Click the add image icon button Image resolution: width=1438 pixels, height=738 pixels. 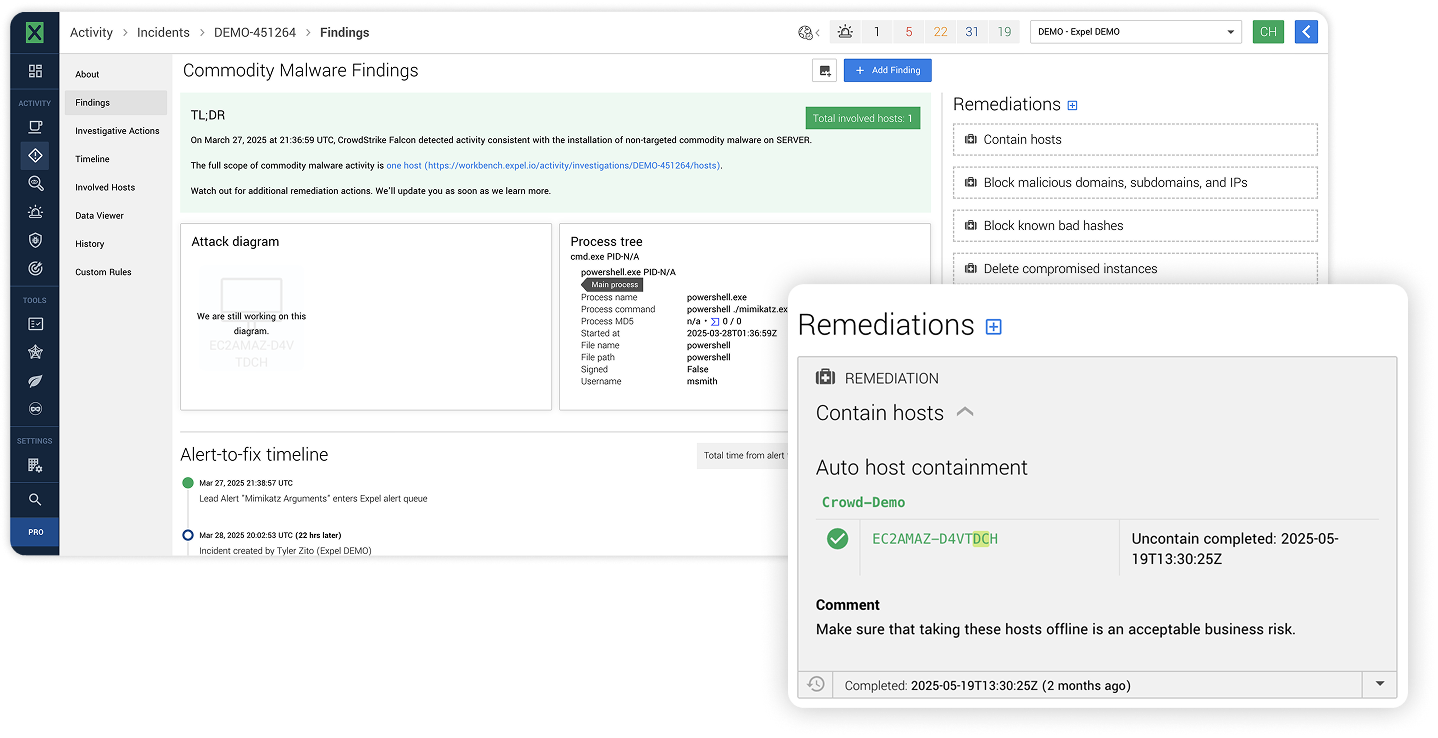pyautogui.click(x=824, y=70)
